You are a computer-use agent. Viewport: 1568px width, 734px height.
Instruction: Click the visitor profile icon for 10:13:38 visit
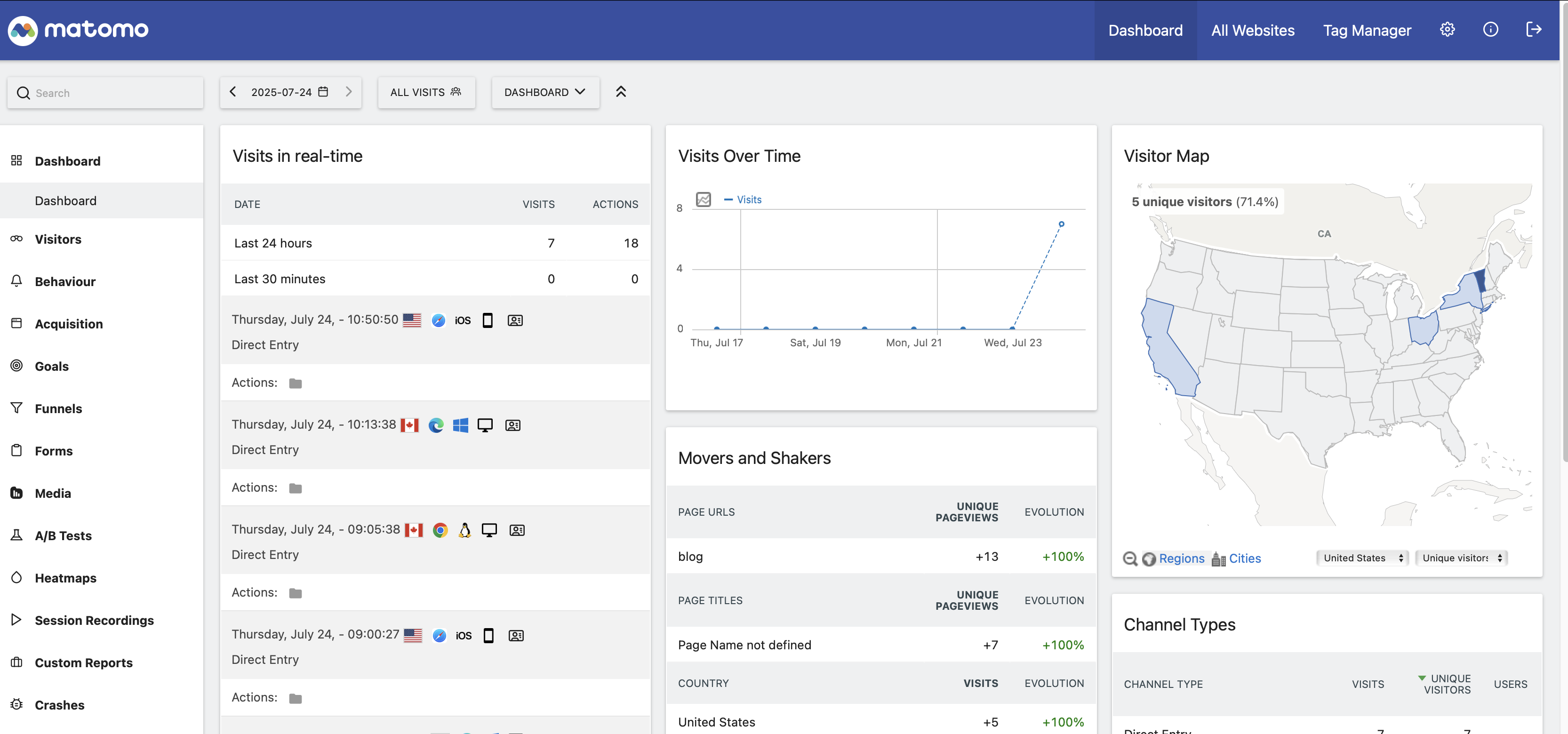pos(512,425)
